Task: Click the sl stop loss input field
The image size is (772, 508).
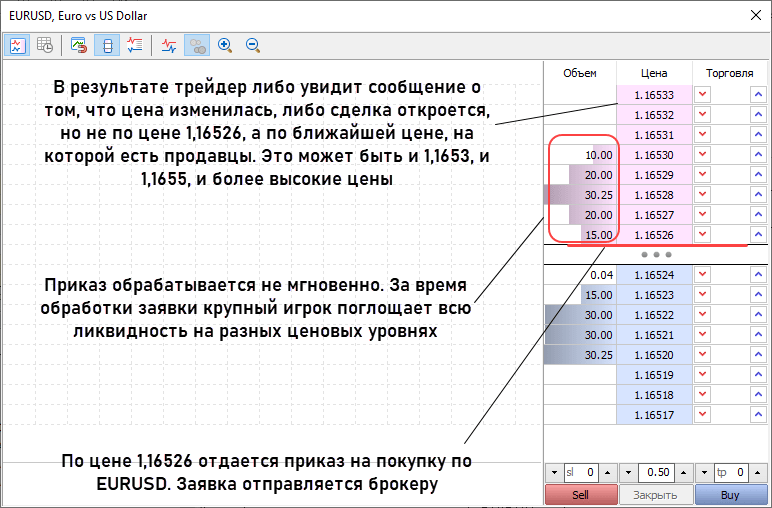Action: pos(580,472)
